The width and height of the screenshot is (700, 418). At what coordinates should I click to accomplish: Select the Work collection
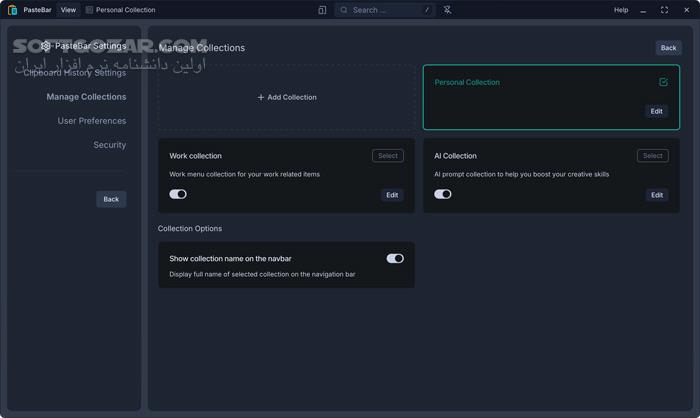click(x=388, y=156)
